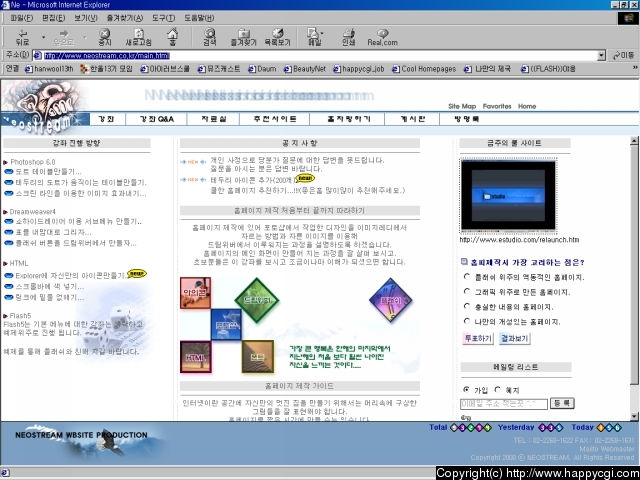
Task: Select poll option 플래쉬 위주의 역동적인 홈페이지
Action: pos(467,277)
